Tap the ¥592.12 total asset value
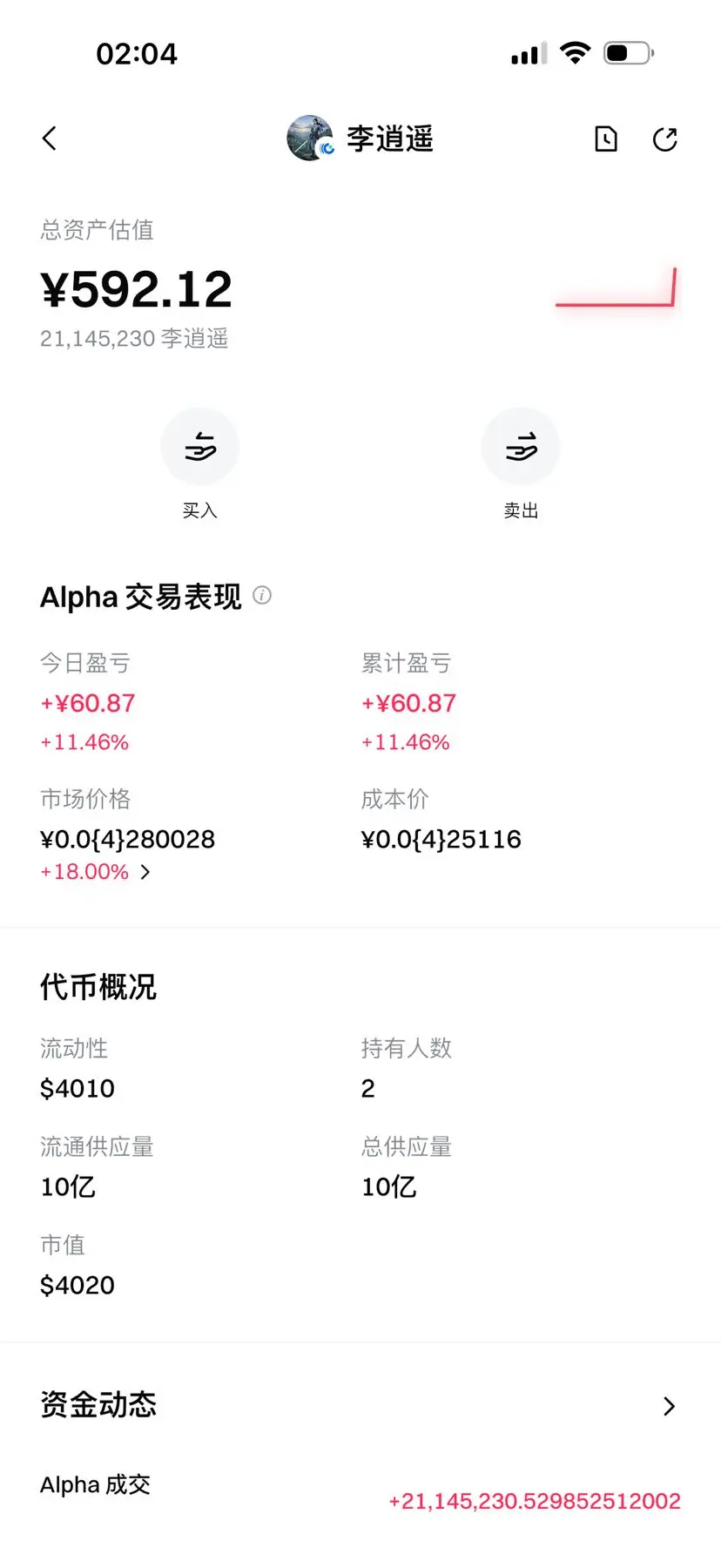This screenshot has height=1568, width=721. [x=137, y=289]
